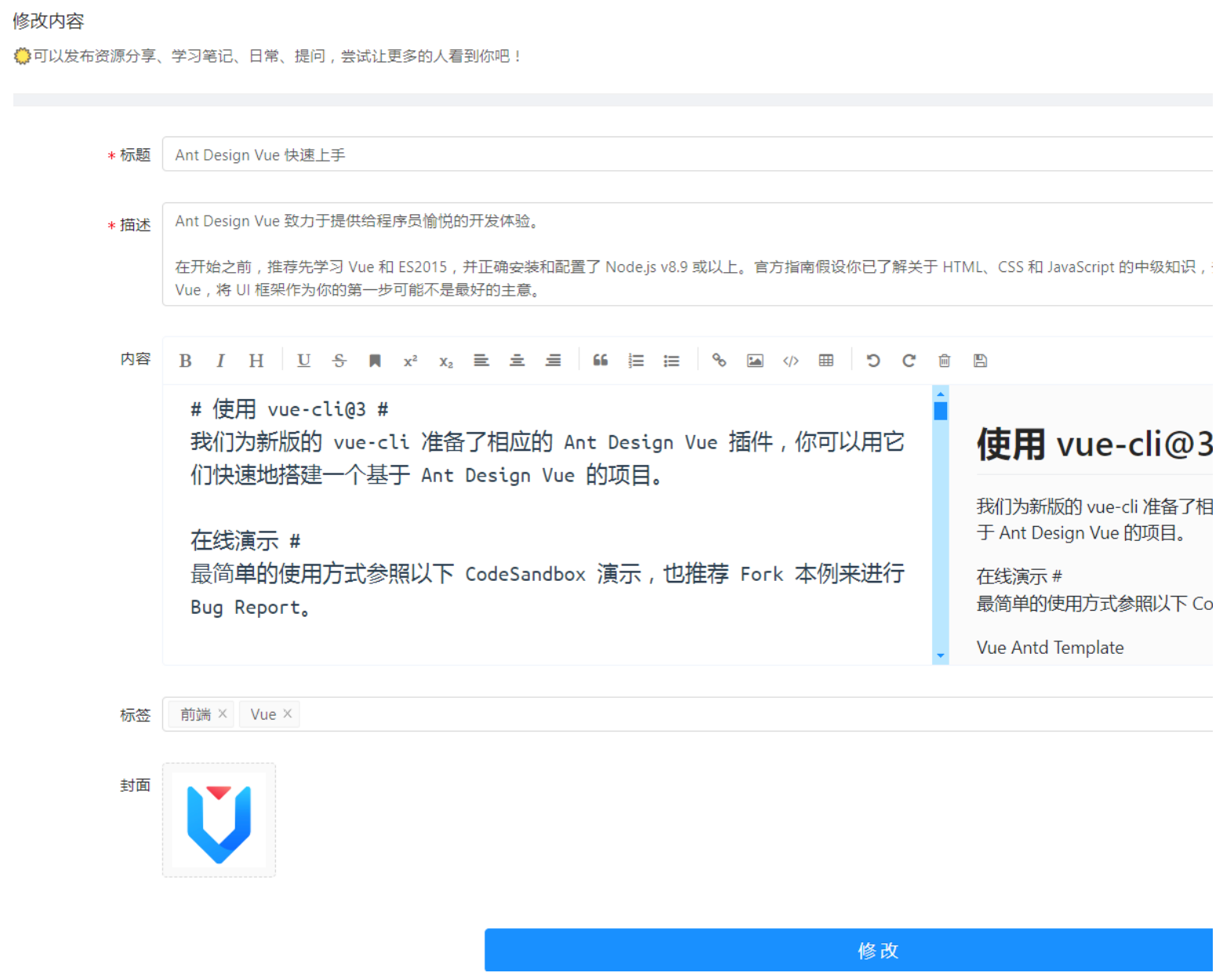Apply bold formatting in editor toolbar
This screenshot has height=980, width=1223.
coord(185,361)
